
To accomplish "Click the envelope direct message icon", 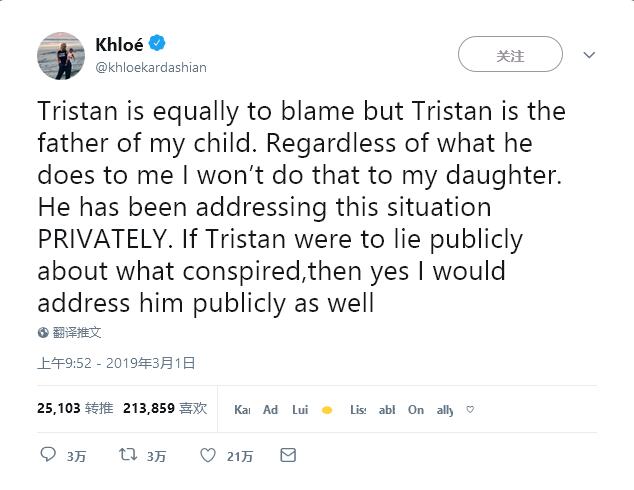I will pos(288,455).
